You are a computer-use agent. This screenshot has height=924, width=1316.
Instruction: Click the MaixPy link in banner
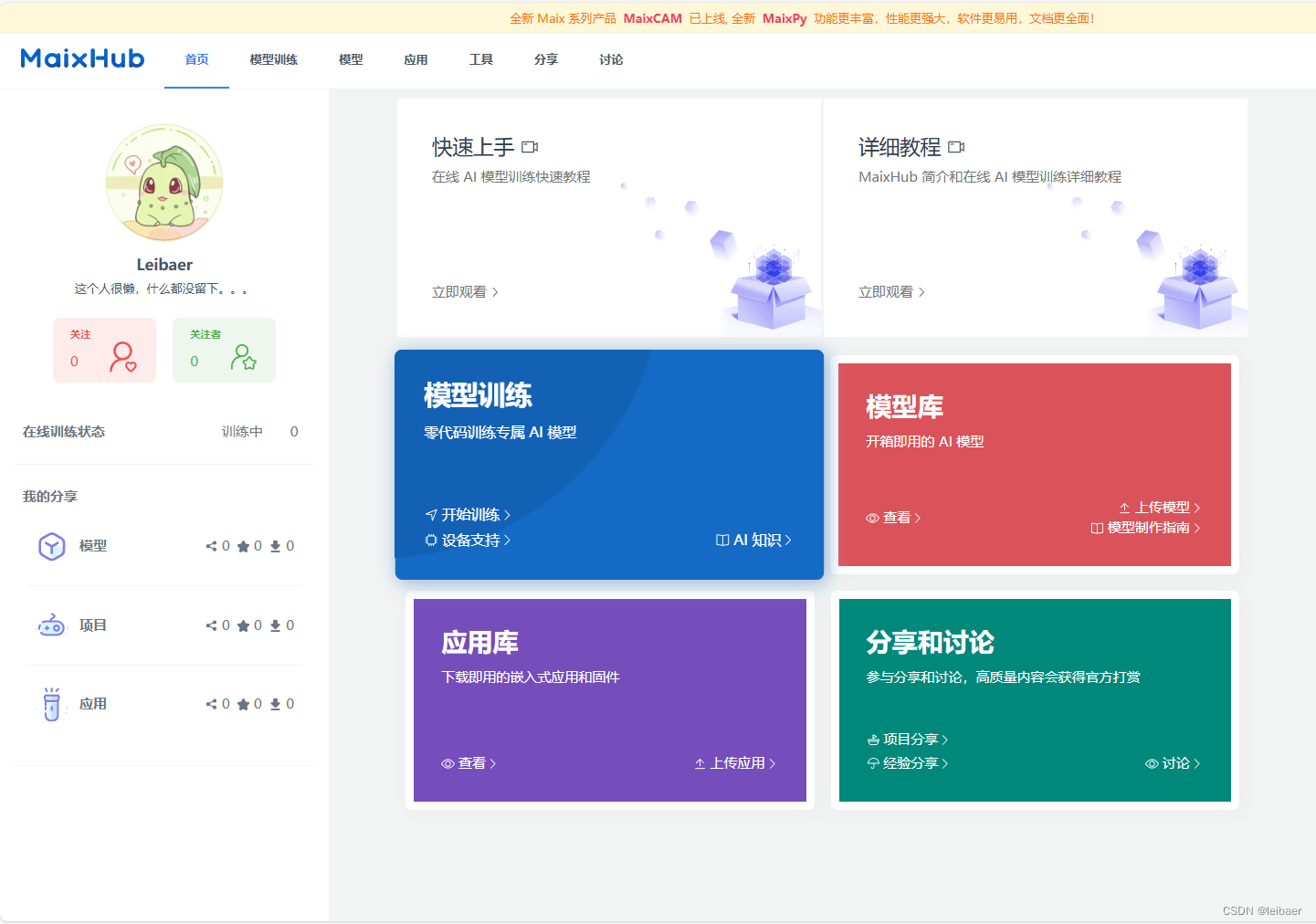pos(784,18)
